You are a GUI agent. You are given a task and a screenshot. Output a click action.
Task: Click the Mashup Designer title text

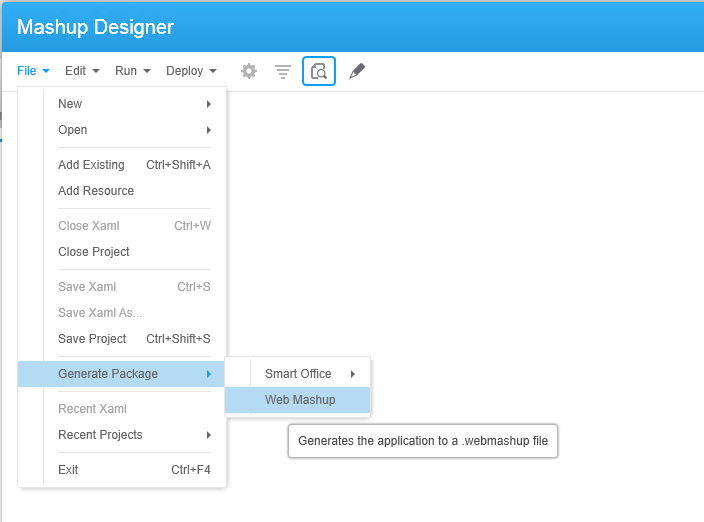point(95,27)
